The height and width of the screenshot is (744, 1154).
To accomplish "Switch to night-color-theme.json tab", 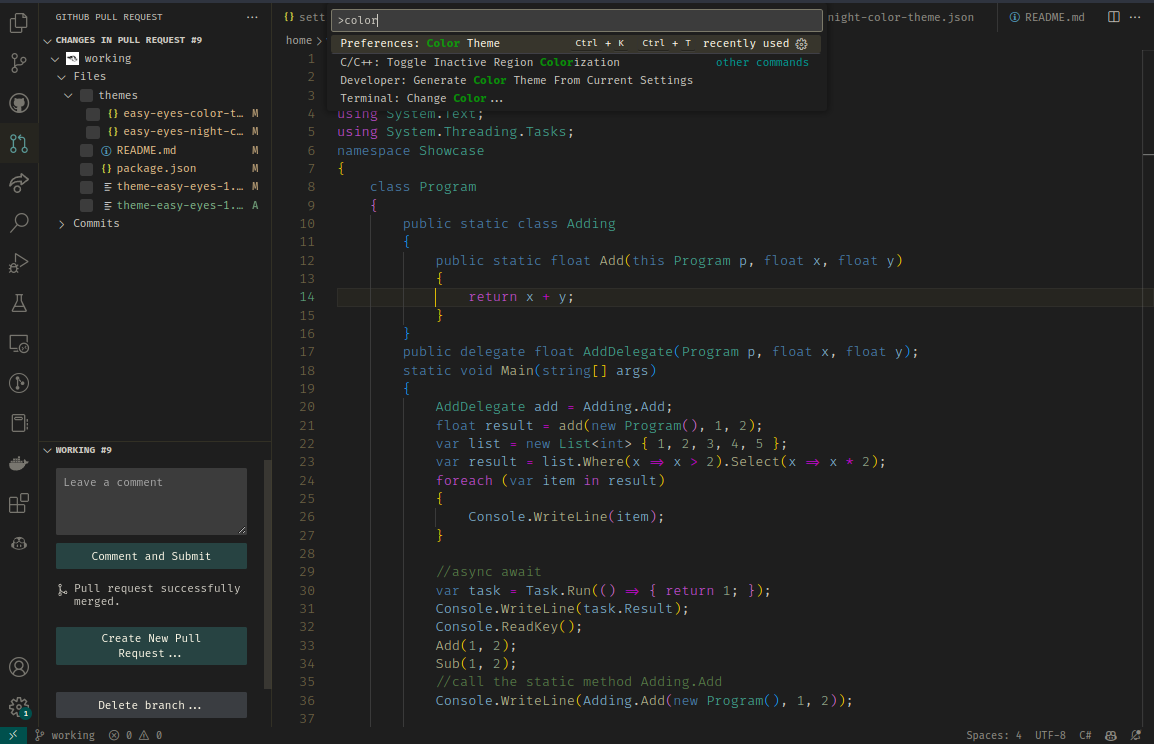I will (900, 17).
